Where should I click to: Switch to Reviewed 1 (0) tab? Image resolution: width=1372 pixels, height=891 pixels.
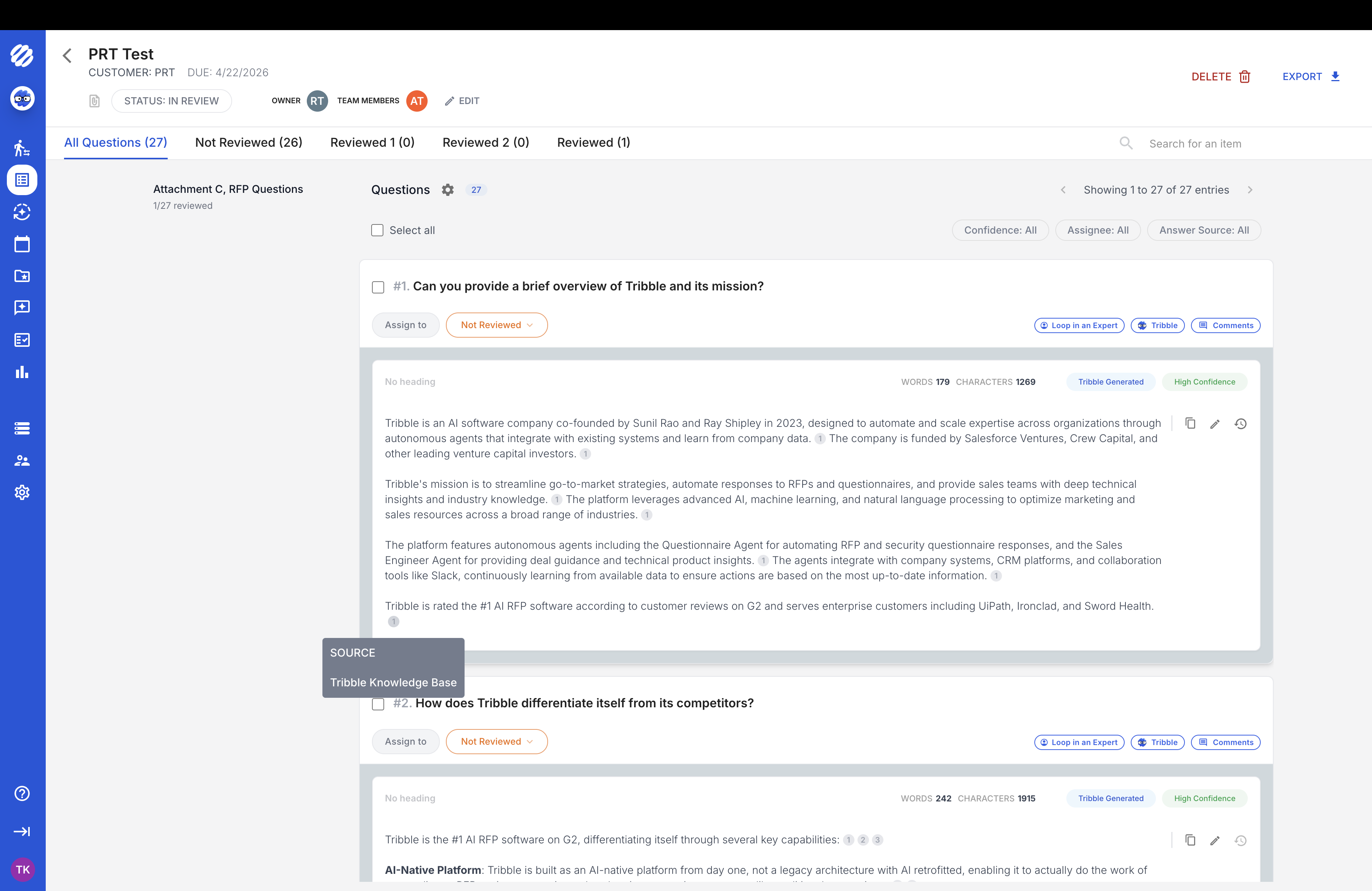pyautogui.click(x=372, y=143)
